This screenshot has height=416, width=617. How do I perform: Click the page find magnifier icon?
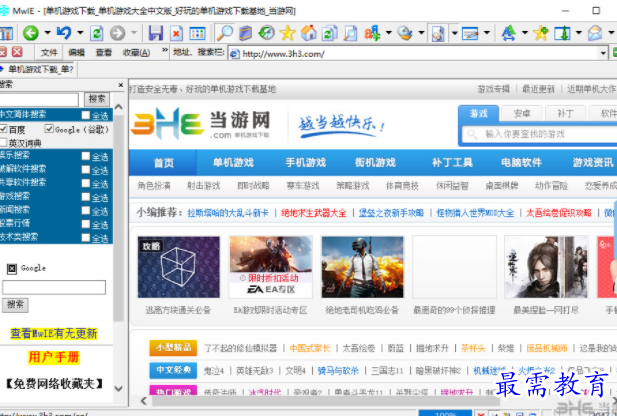350,33
